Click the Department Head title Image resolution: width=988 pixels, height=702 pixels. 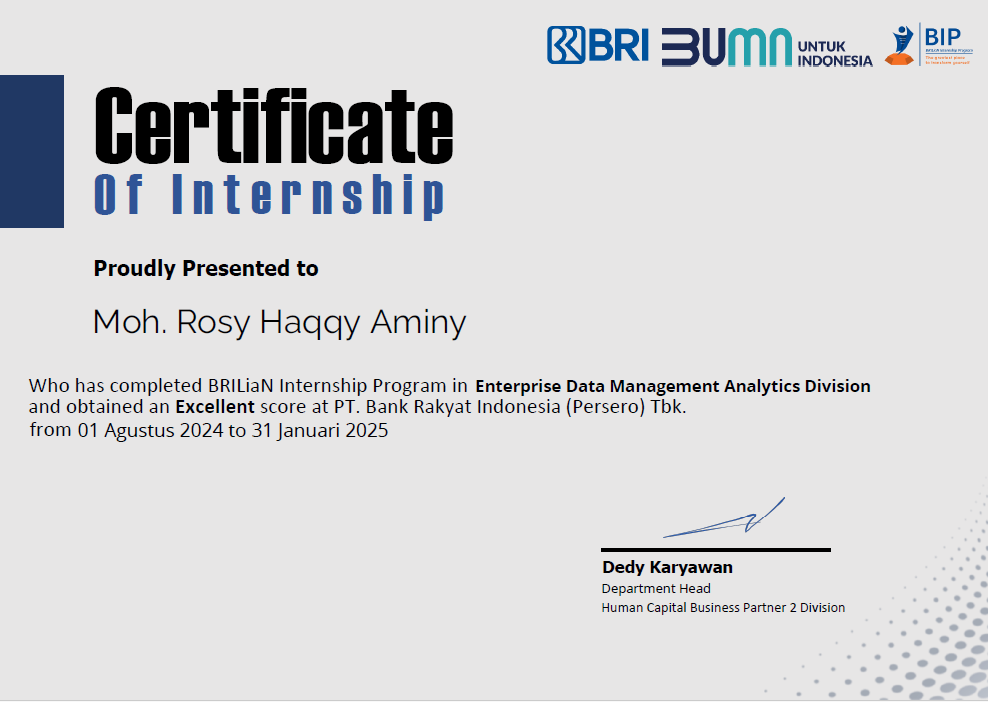click(656, 588)
